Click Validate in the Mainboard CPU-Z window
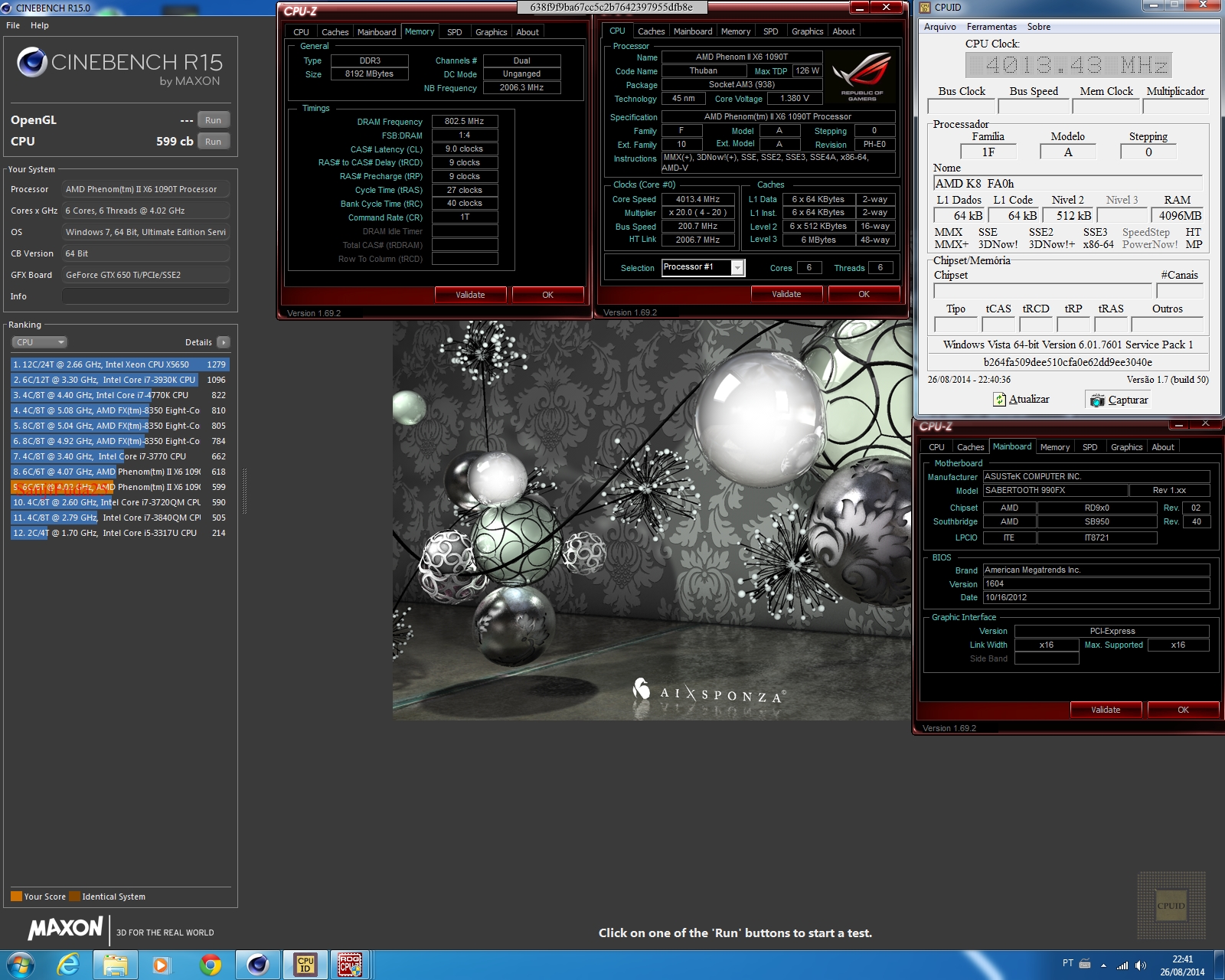The width and height of the screenshot is (1225, 980). [x=1106, y=710]
